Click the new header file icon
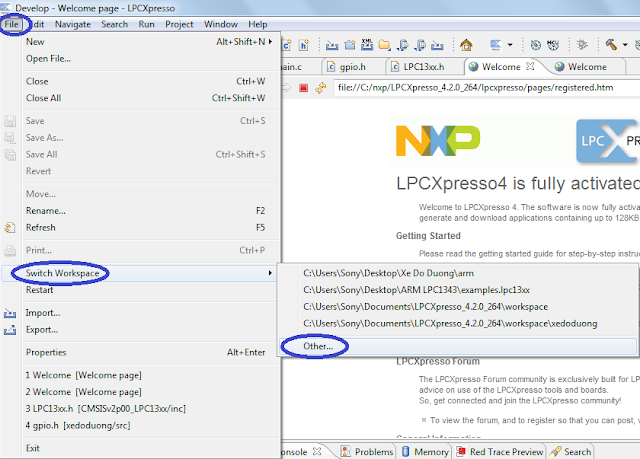This screenshot has height=459, width=640. [x=304, y=45]
